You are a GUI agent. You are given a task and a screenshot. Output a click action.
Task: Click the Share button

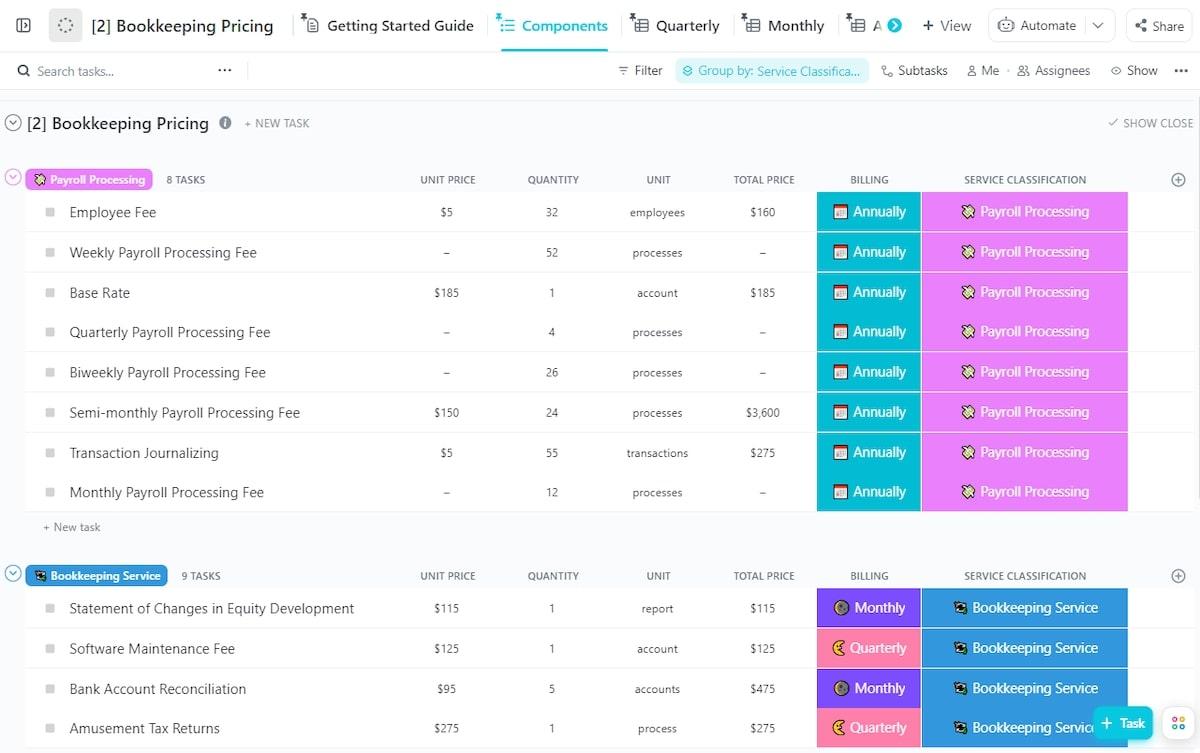(x=1157, y=26)
